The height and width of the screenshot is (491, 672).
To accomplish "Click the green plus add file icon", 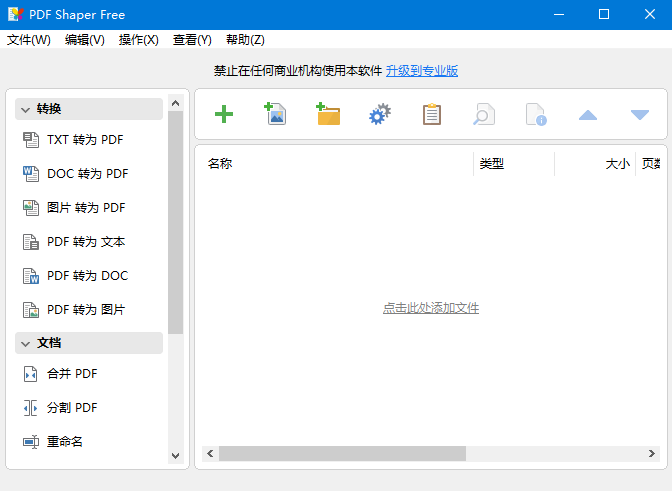I will pyautogui.click(x=224, y=114).
